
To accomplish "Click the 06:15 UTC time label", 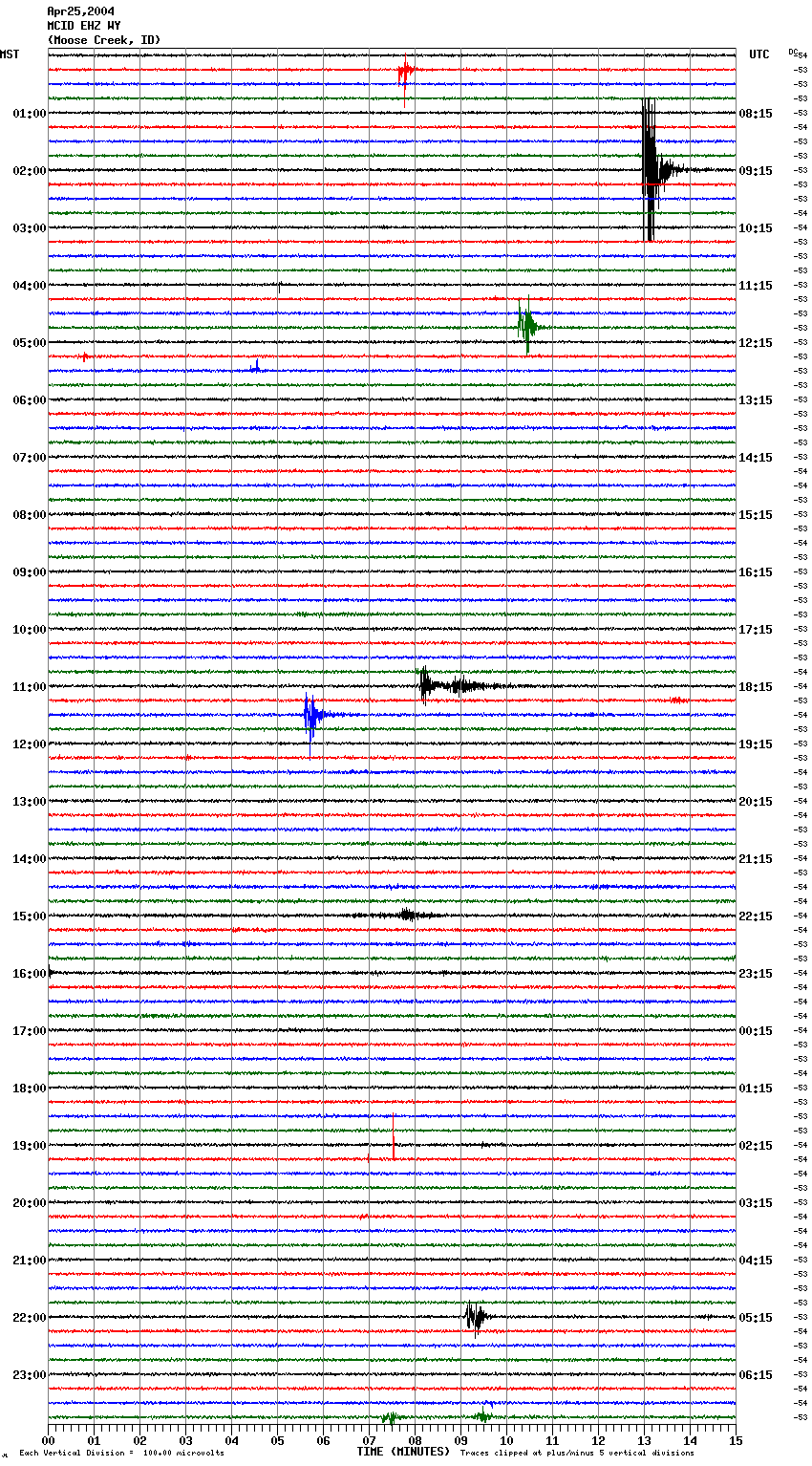I will point(756,1375).
